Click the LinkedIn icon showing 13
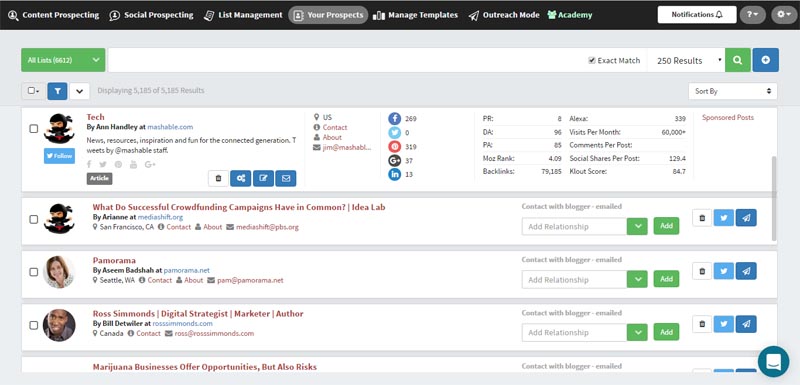This screenshot has width=800, height=385. point(394,174)
